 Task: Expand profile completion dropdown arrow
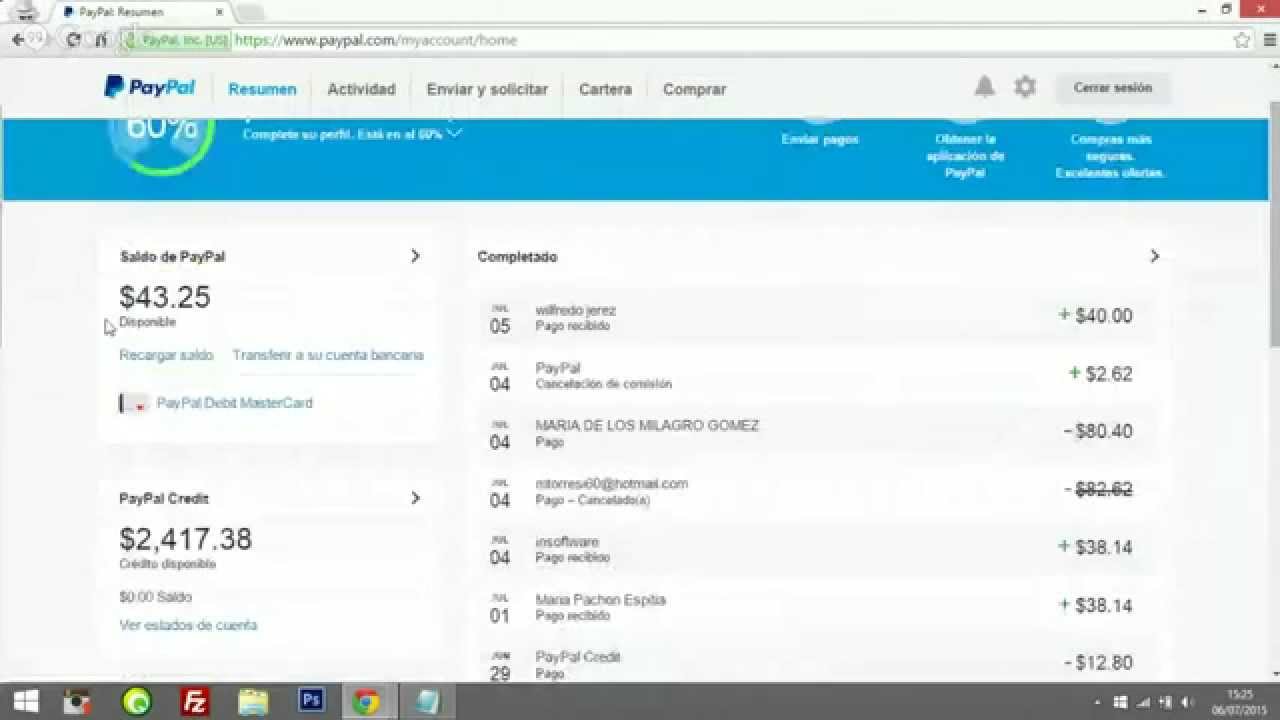click(x=454, y=133)
